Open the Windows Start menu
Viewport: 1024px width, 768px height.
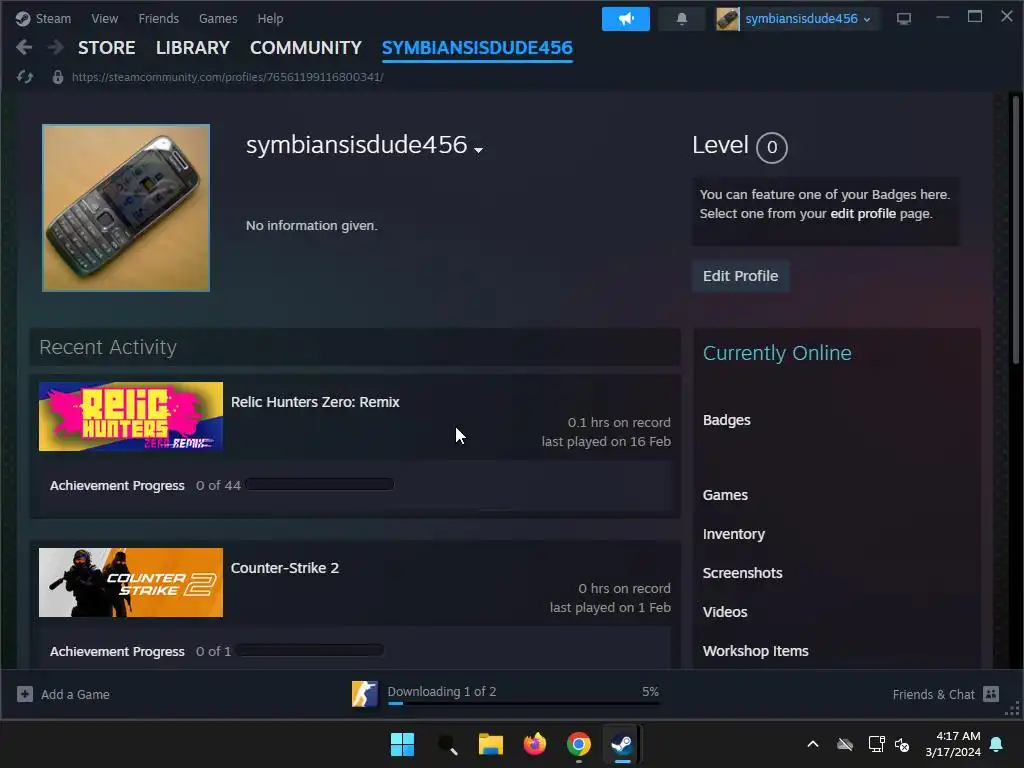coord(402,744)
